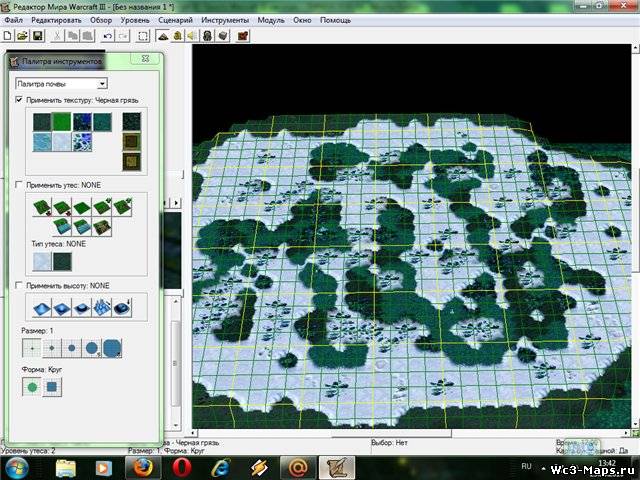Expand the Палитра почвы dropdown

(x=102, y=83)
